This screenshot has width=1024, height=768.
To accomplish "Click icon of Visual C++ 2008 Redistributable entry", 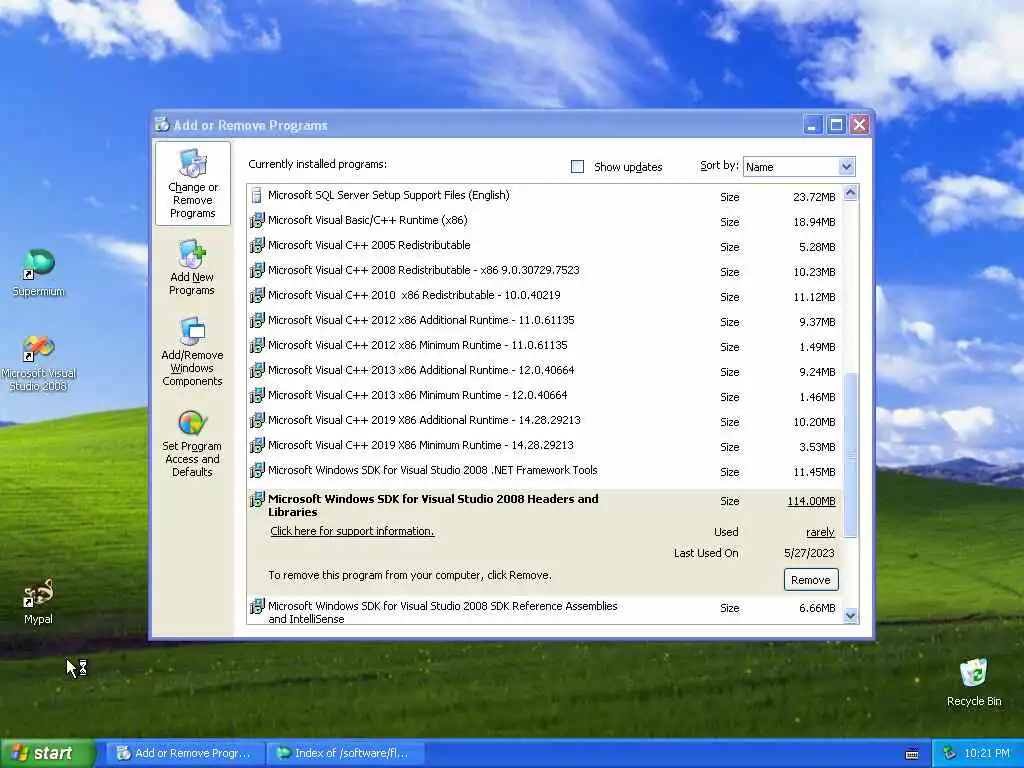I will click(257, 270).
